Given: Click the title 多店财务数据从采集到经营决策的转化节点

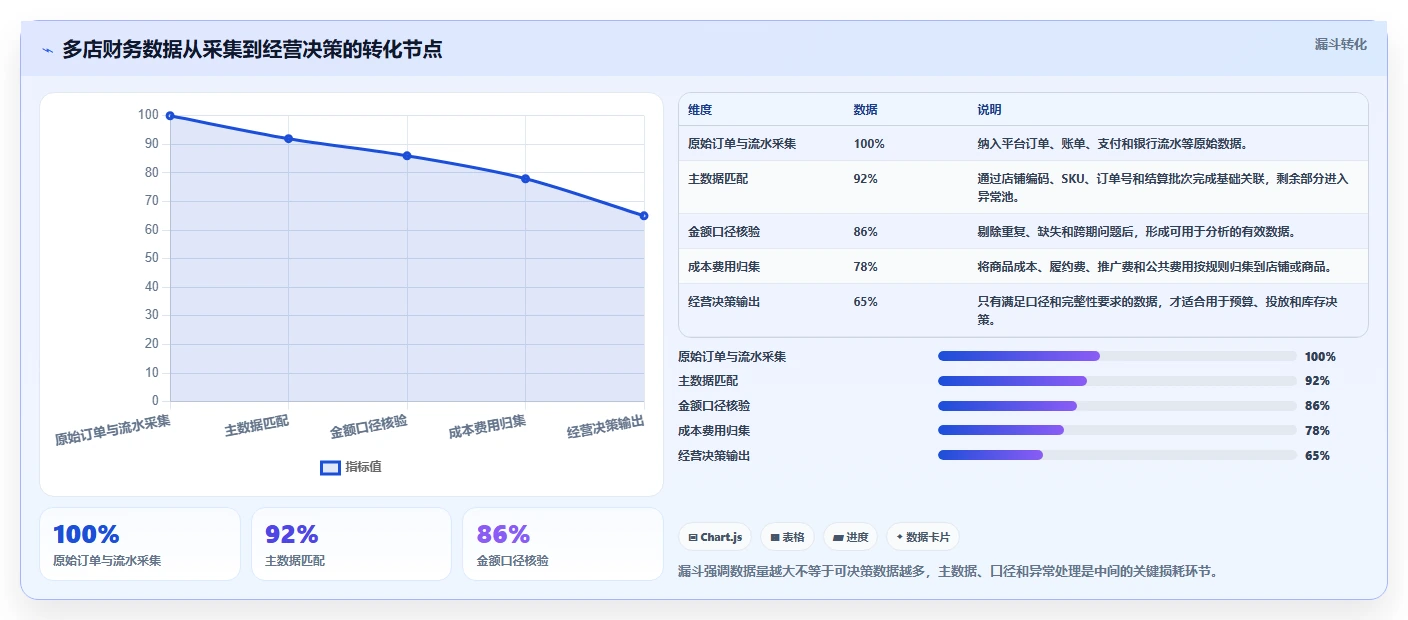Looking at the screenshot, I should tap(252, 49).
